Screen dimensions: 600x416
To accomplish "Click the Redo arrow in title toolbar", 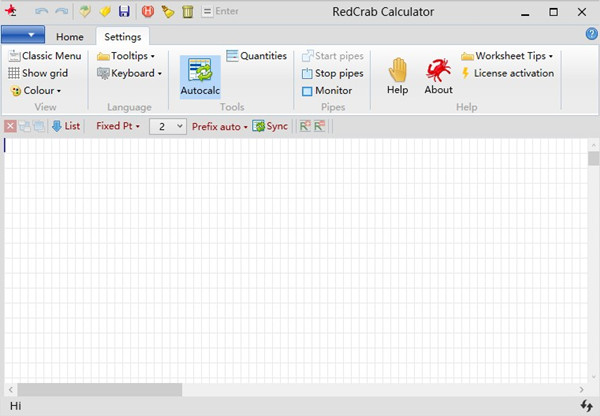I will (x=61, y=11).
